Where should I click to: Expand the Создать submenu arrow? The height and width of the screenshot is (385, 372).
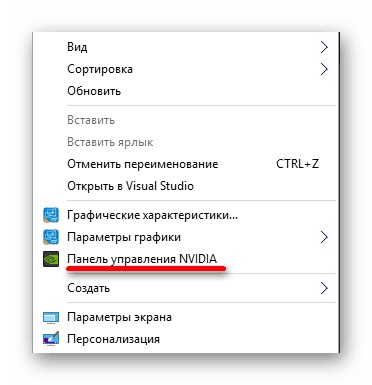[x=324, y=288]
